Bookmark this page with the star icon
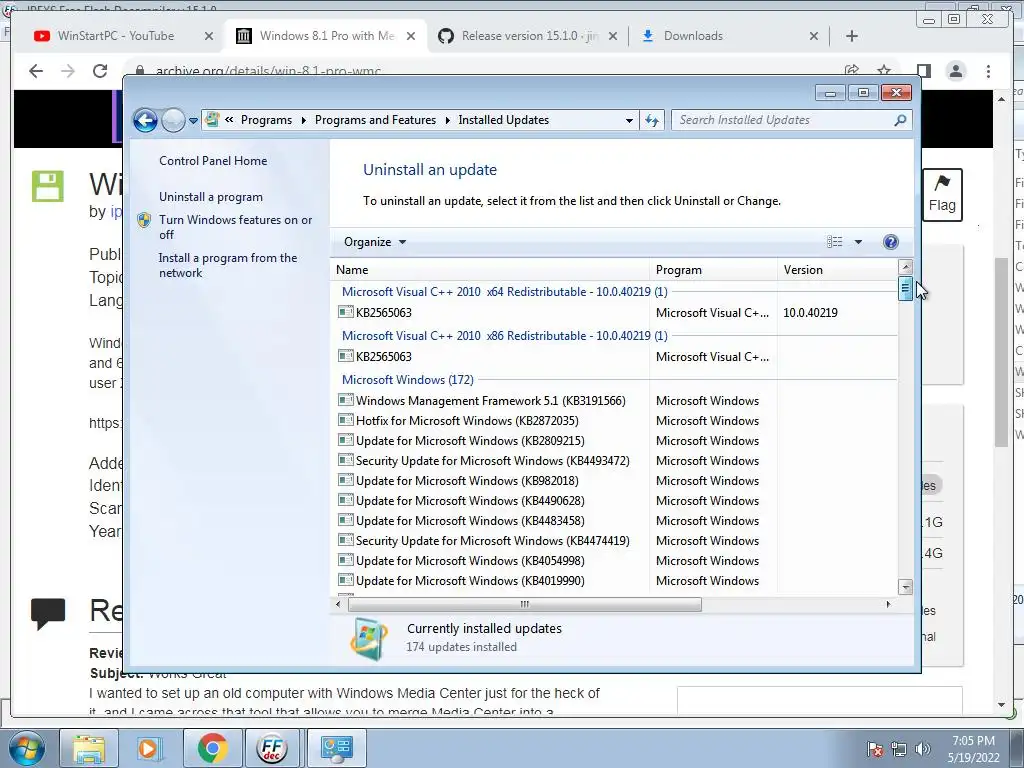The image size is (1024, 768). coord(884,71)
